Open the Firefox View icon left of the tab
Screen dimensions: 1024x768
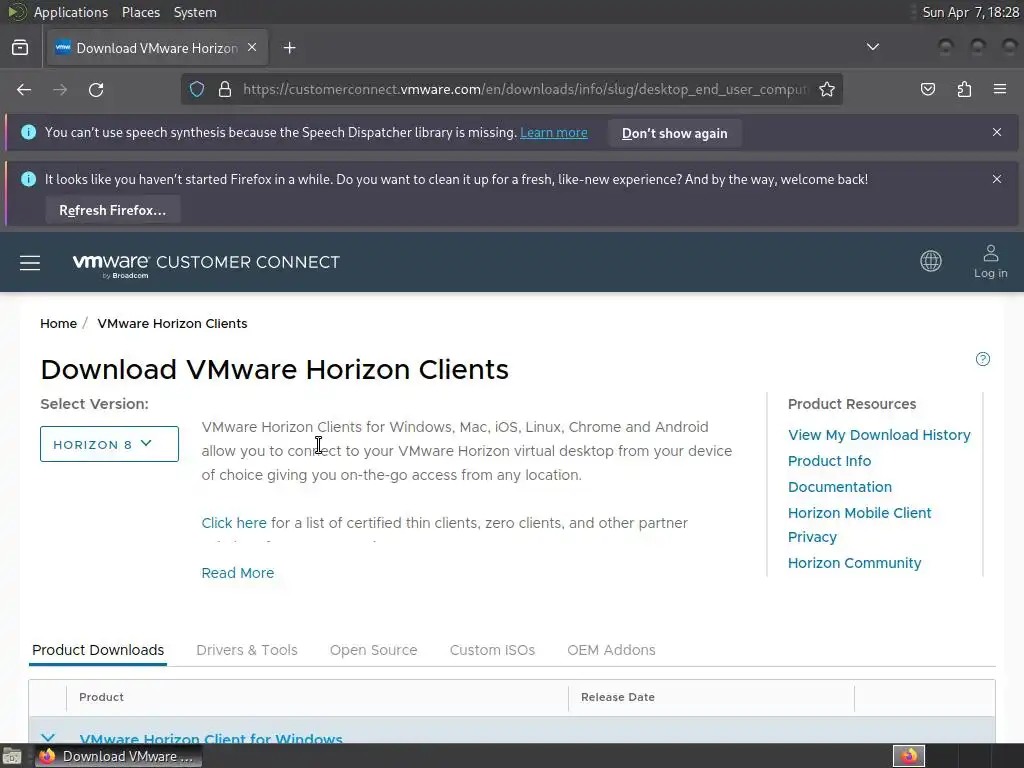pyautogui.click(x=20, y=48)
